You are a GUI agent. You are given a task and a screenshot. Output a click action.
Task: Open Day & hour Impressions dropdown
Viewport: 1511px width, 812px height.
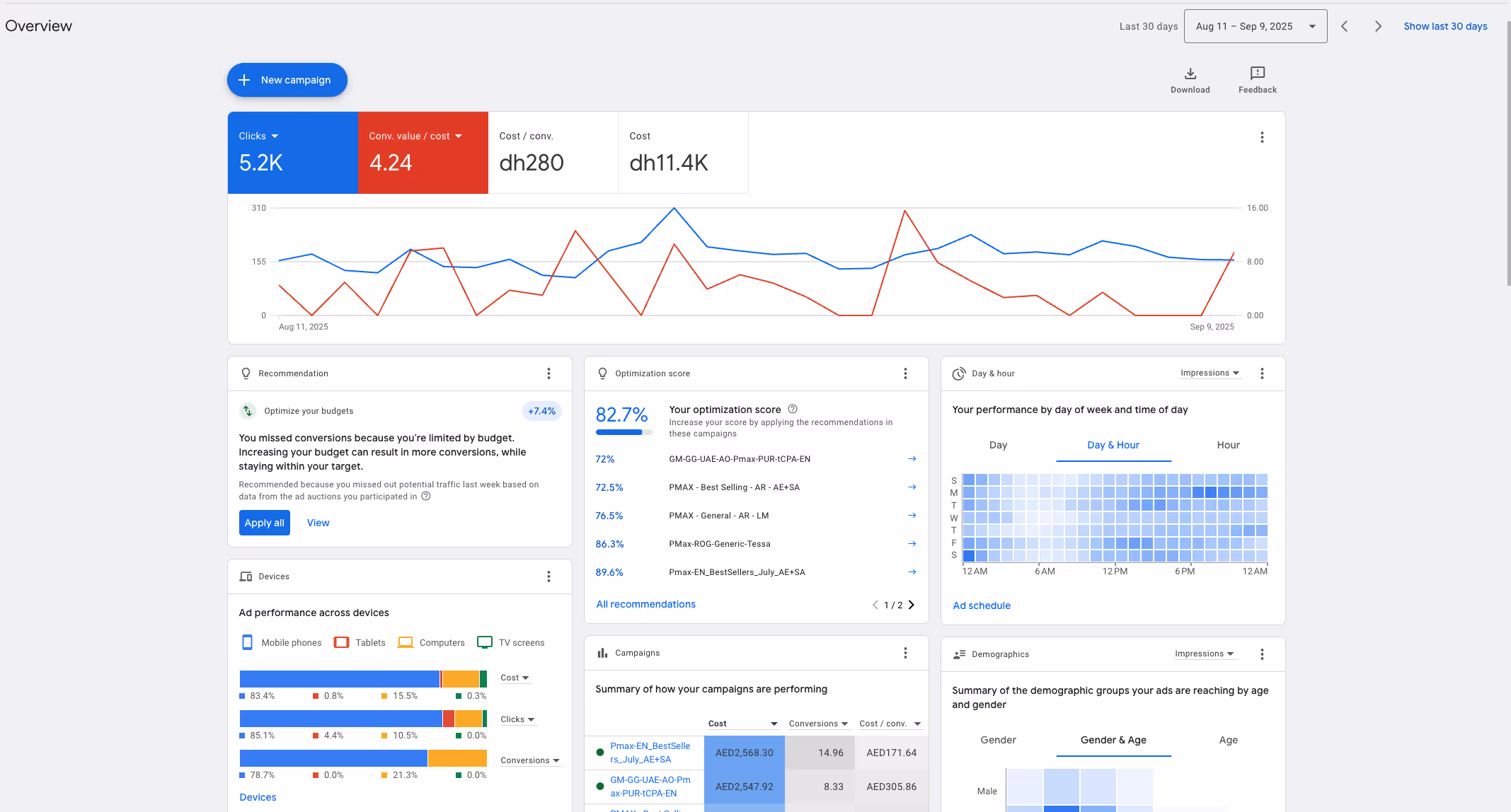1210,373
